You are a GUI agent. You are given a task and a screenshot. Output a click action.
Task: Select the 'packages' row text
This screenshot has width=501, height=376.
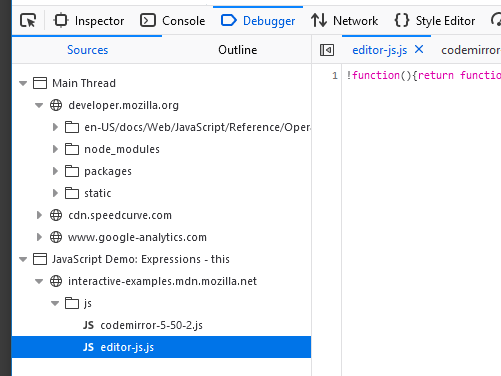[x=108, y=171]
